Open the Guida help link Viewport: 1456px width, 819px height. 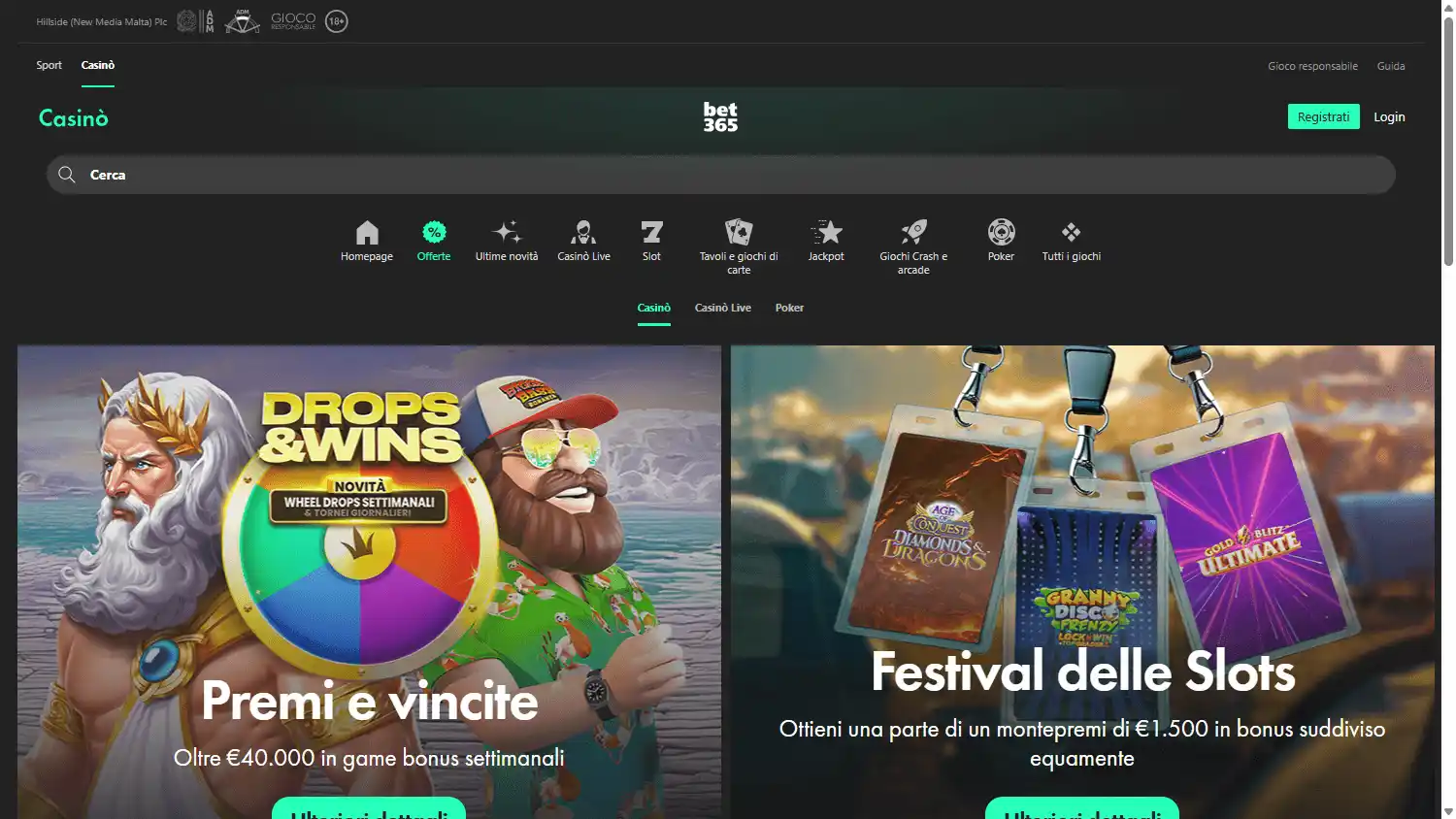click(x=1391, y=66)
